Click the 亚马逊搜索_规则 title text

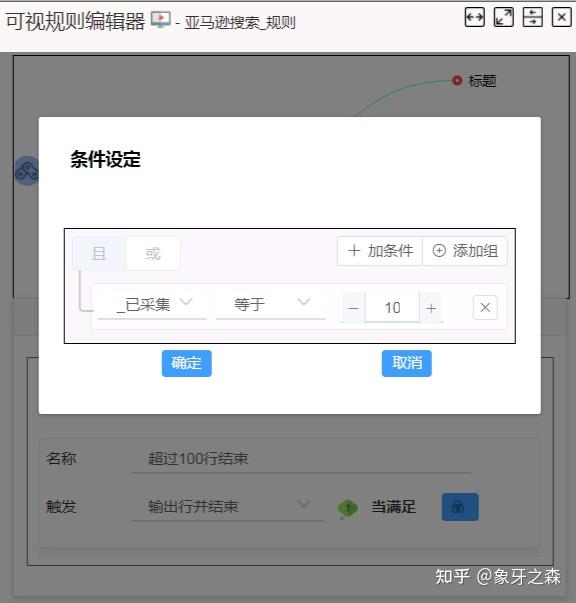pyautogui.click(x=240, y=23)
